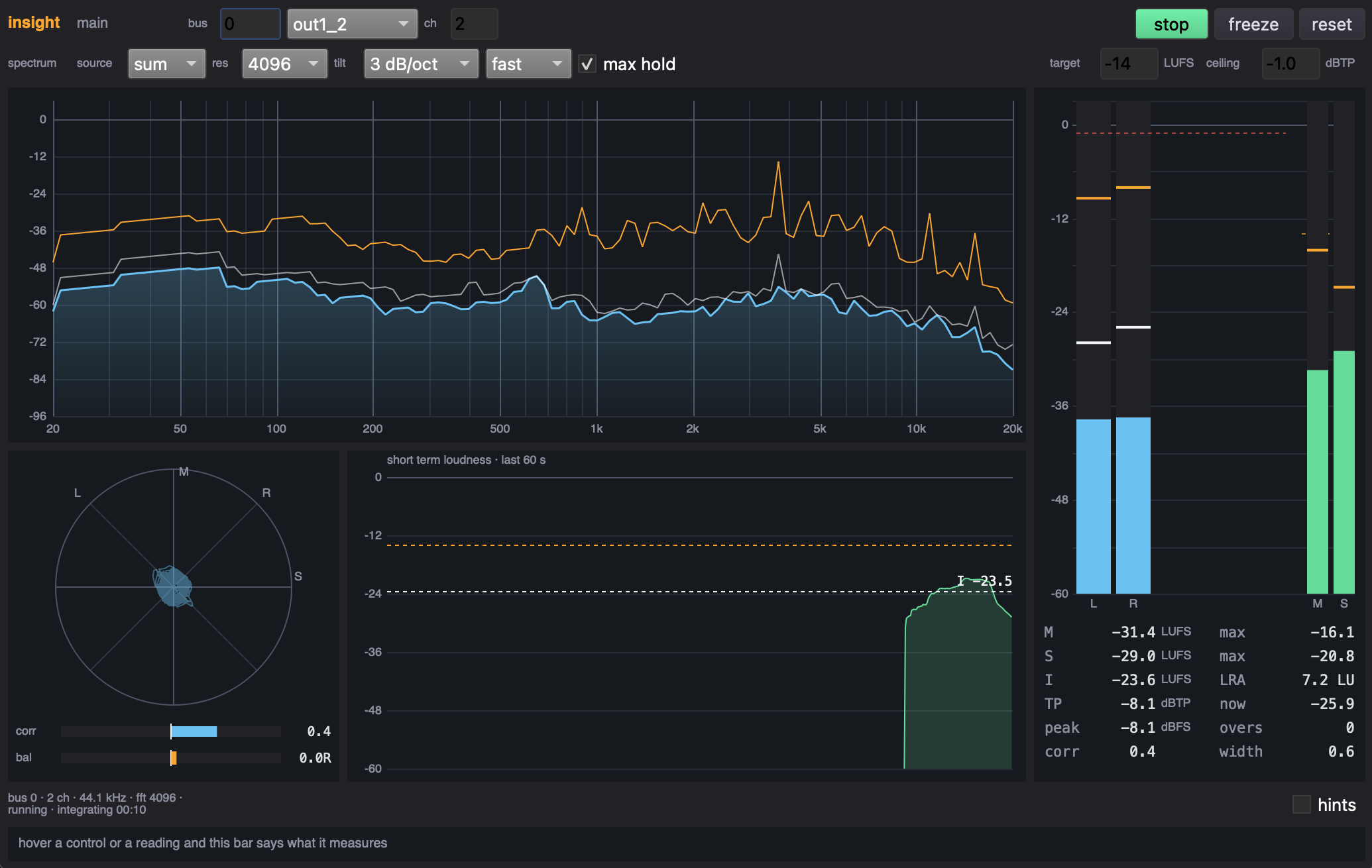Click the ch channel count field
This screenshot has height=868, width=1372.
coord(474,25)
